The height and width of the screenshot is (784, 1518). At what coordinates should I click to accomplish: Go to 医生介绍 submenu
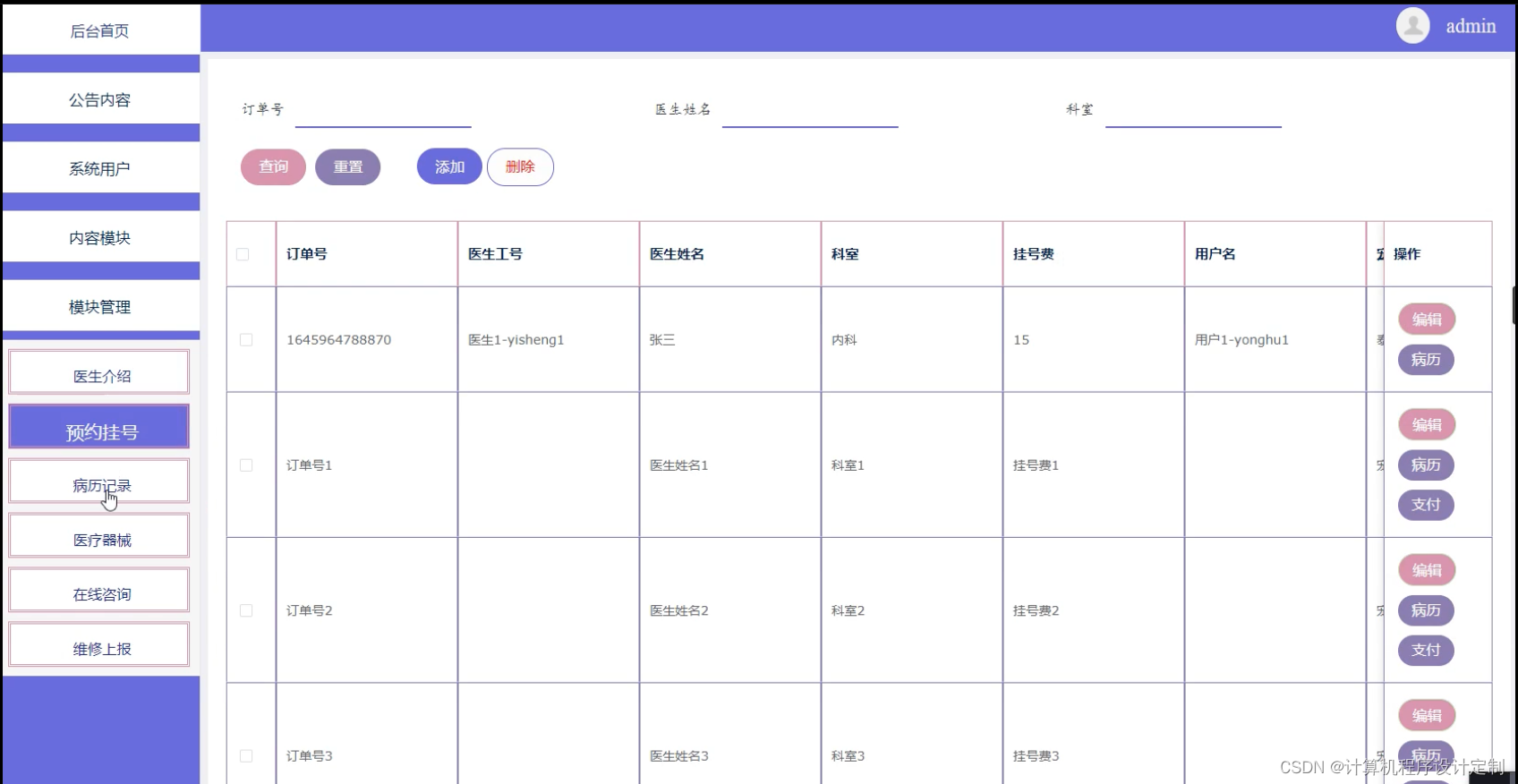(99, 372)
